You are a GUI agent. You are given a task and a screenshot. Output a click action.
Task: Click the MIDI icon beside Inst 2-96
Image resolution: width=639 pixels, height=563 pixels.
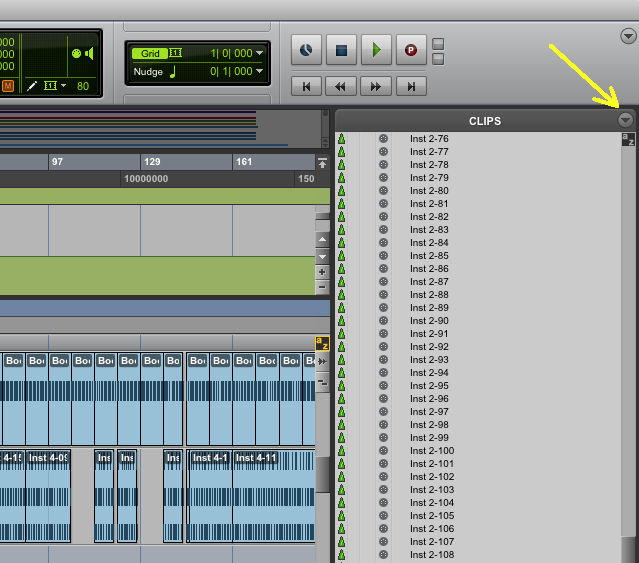pyautogui.click(x=383, y=398)
